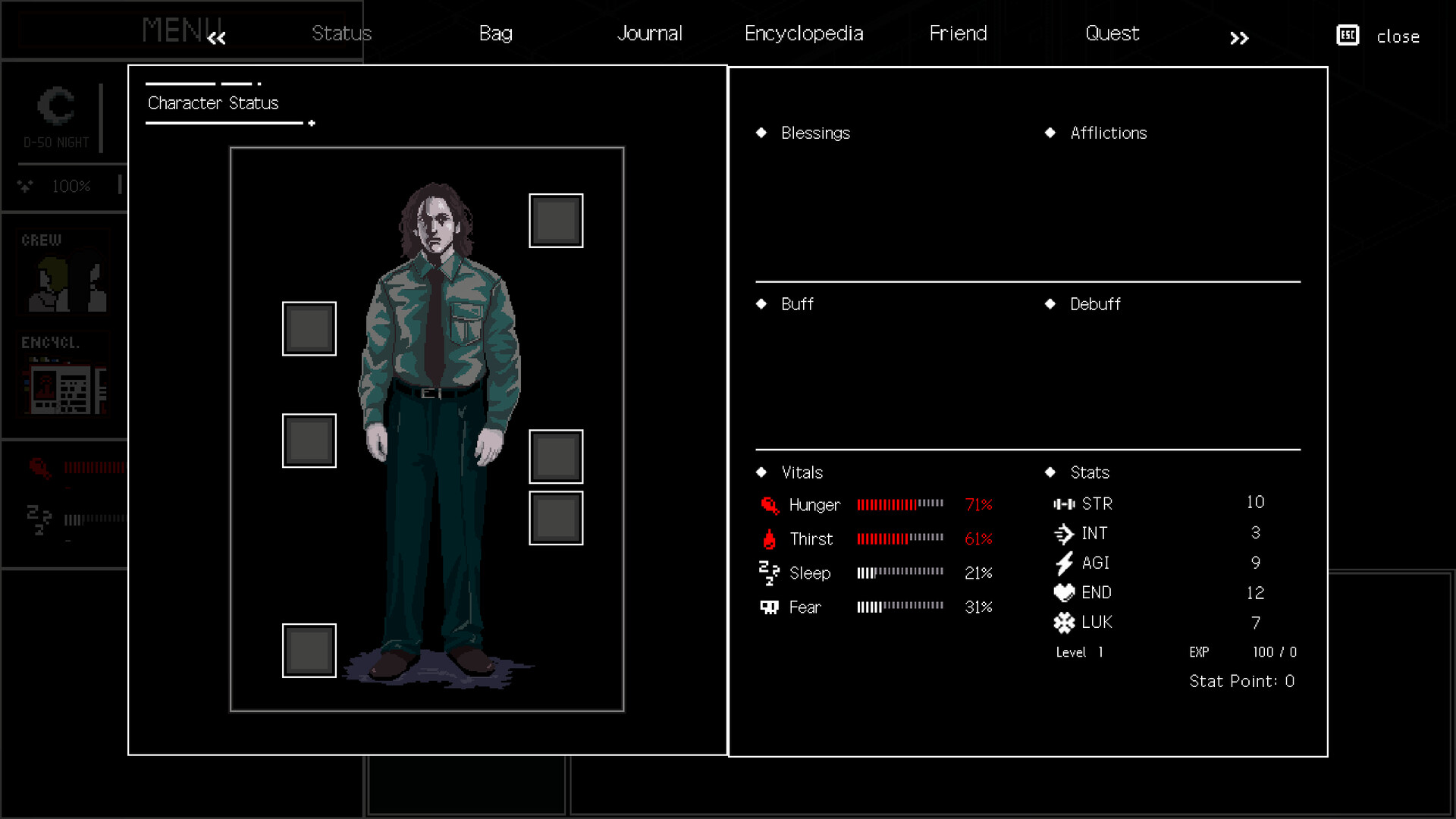Click the AGI lightning bolt icon
Viewport: 1456px width, 819px height.
(1062, 563)
